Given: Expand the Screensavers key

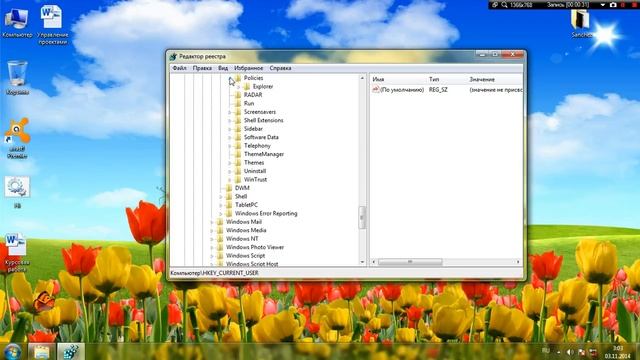Looking at the screenshot, I should [x=230, y=112].
